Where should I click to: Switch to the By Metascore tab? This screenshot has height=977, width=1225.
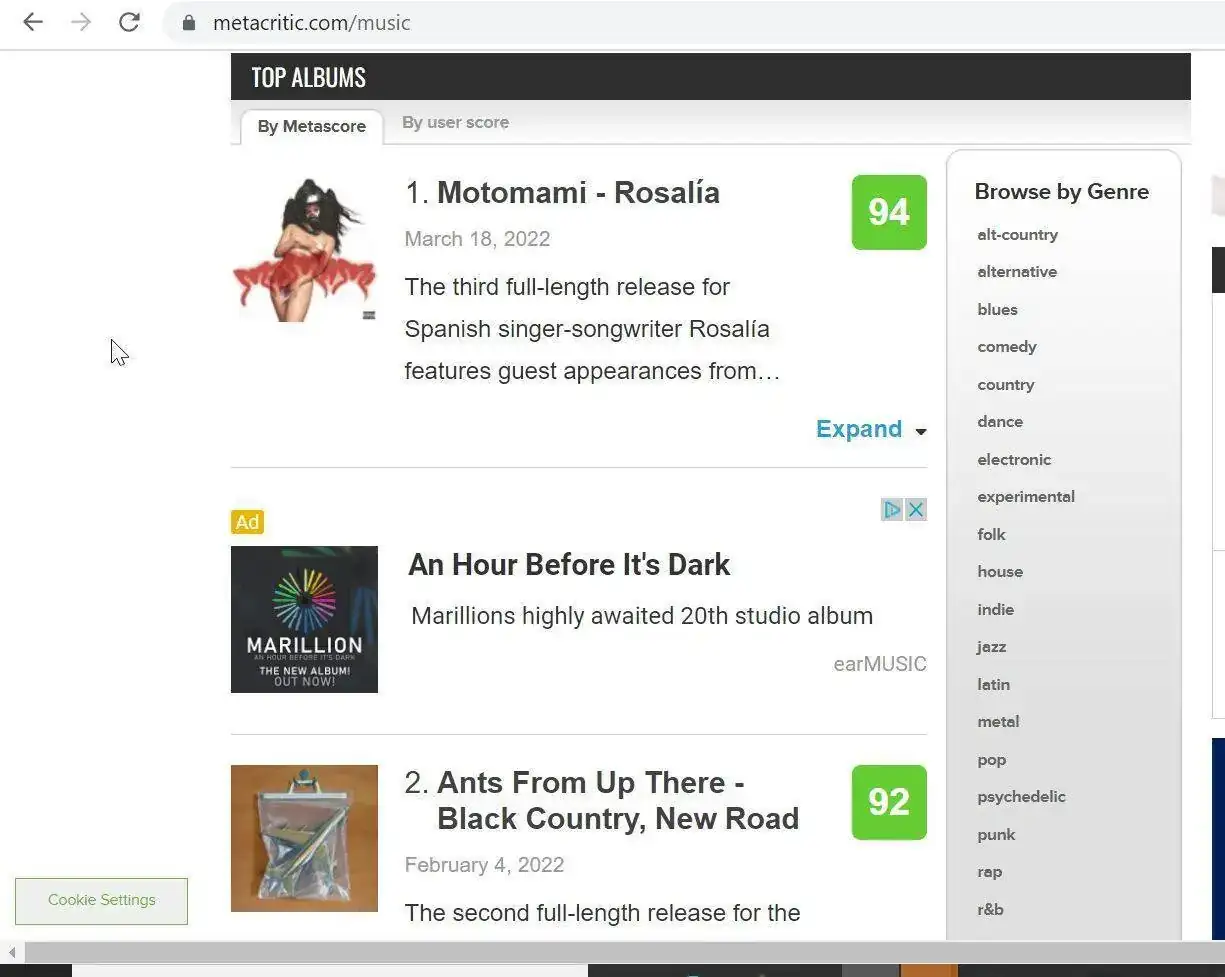(x=312, y=127)
